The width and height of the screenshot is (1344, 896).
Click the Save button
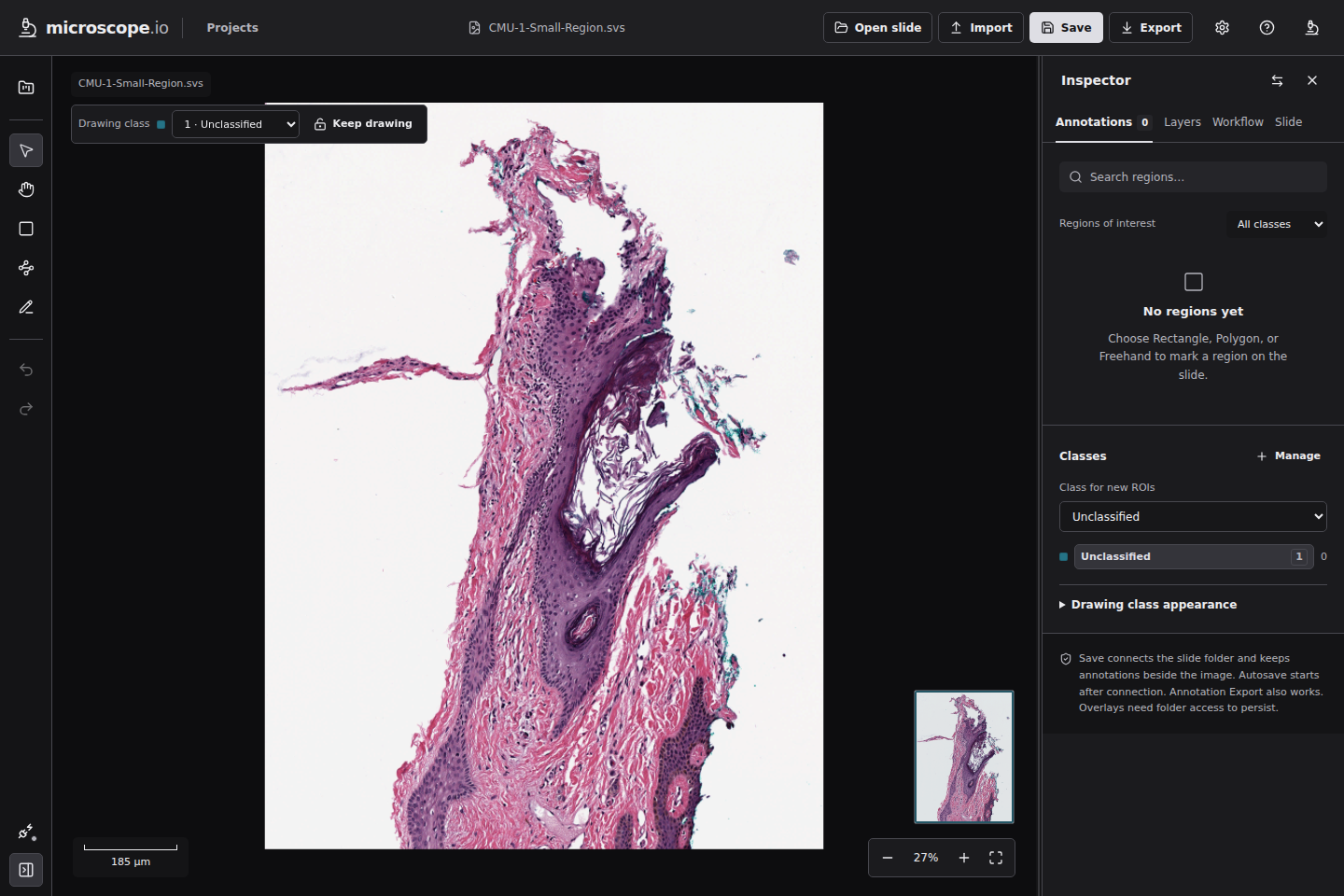[x=1066, y=28]
